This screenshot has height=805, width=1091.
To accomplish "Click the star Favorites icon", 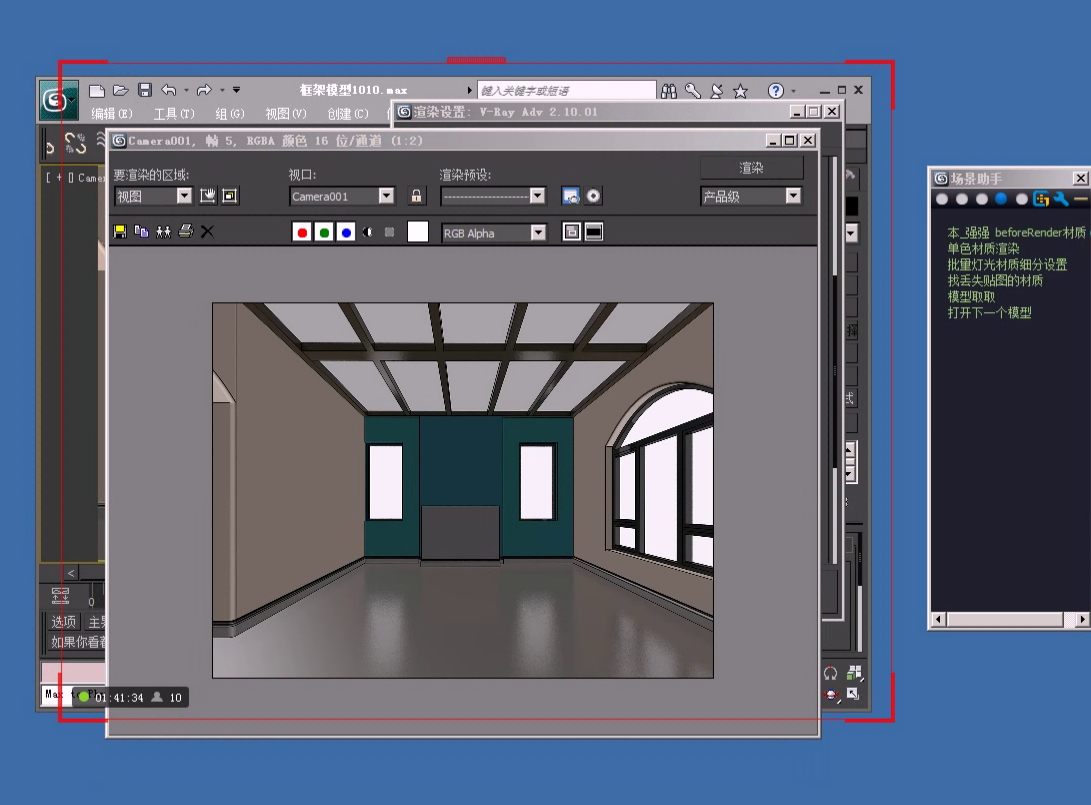I will (x=740, y=90).
